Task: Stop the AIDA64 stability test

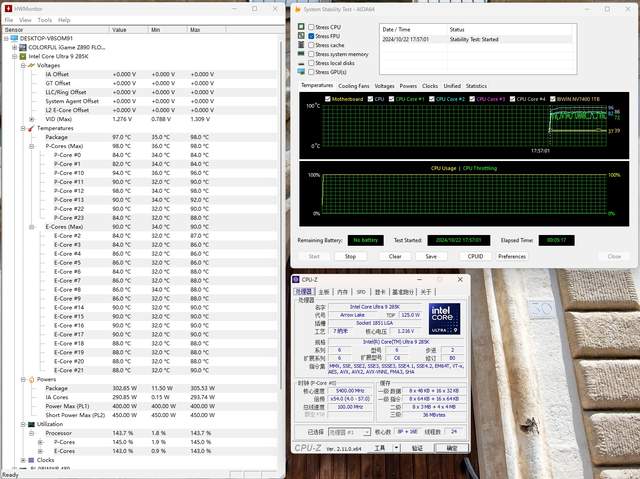Action: (x=350, y=256)
